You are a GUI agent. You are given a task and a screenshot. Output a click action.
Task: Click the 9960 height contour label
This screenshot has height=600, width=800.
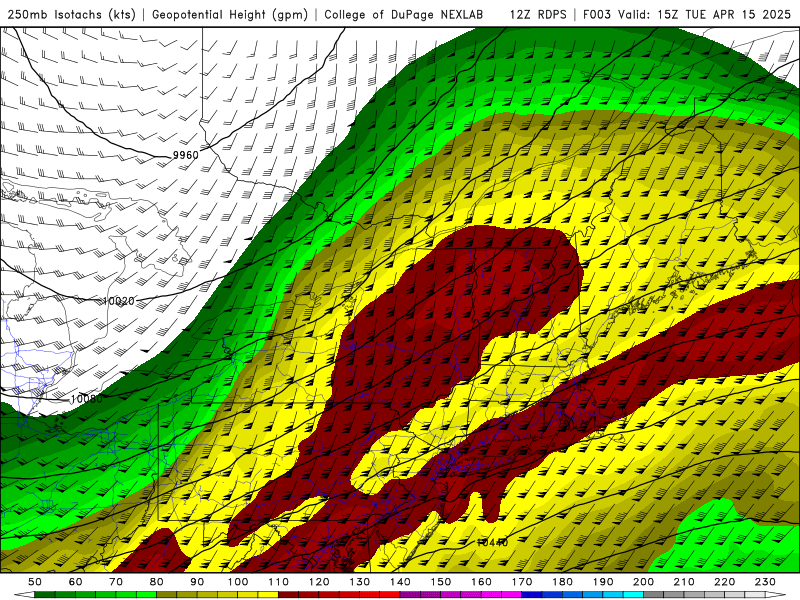[x=186, y=155]
